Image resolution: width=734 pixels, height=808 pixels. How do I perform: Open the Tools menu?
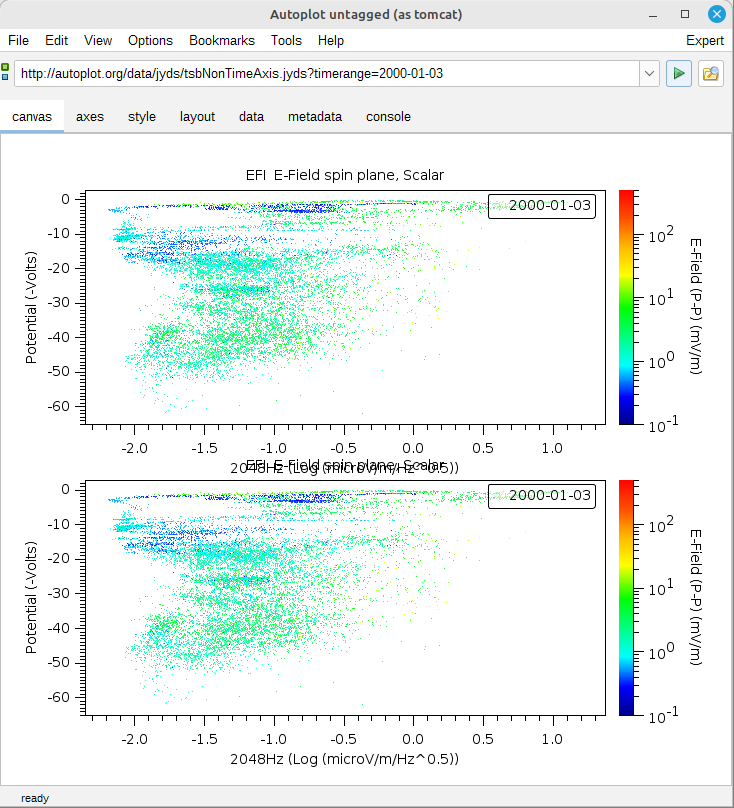(286, 40)
